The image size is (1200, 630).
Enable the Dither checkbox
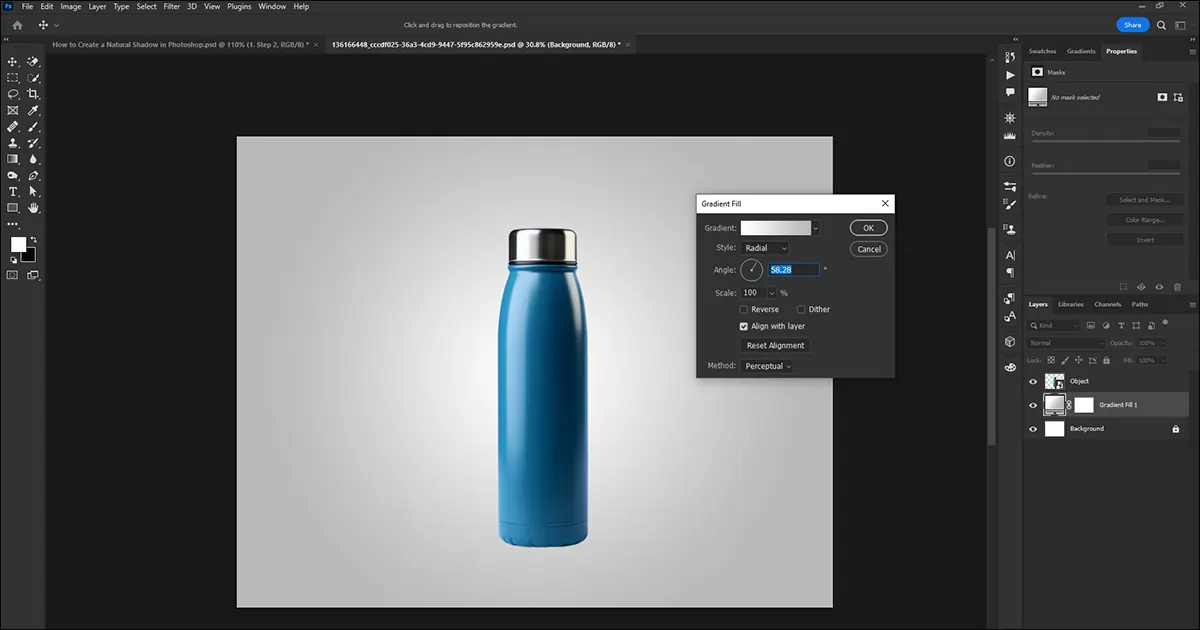point(801,310)
